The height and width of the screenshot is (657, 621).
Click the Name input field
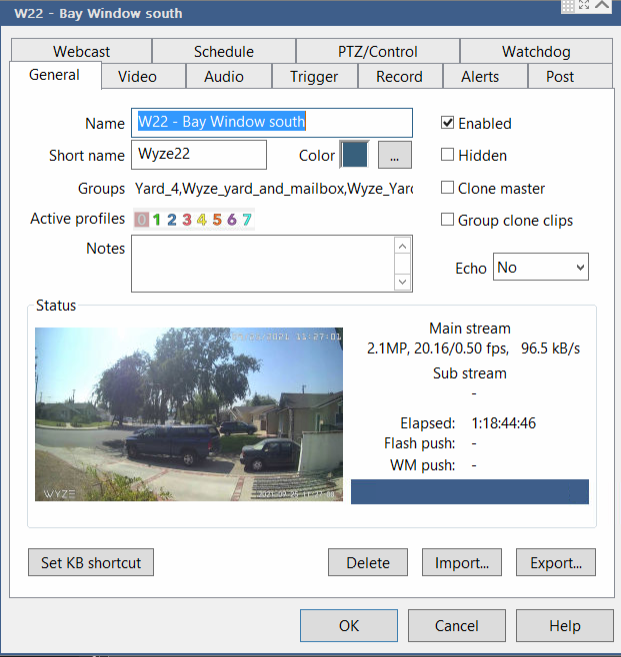click(x=272, y=123)
